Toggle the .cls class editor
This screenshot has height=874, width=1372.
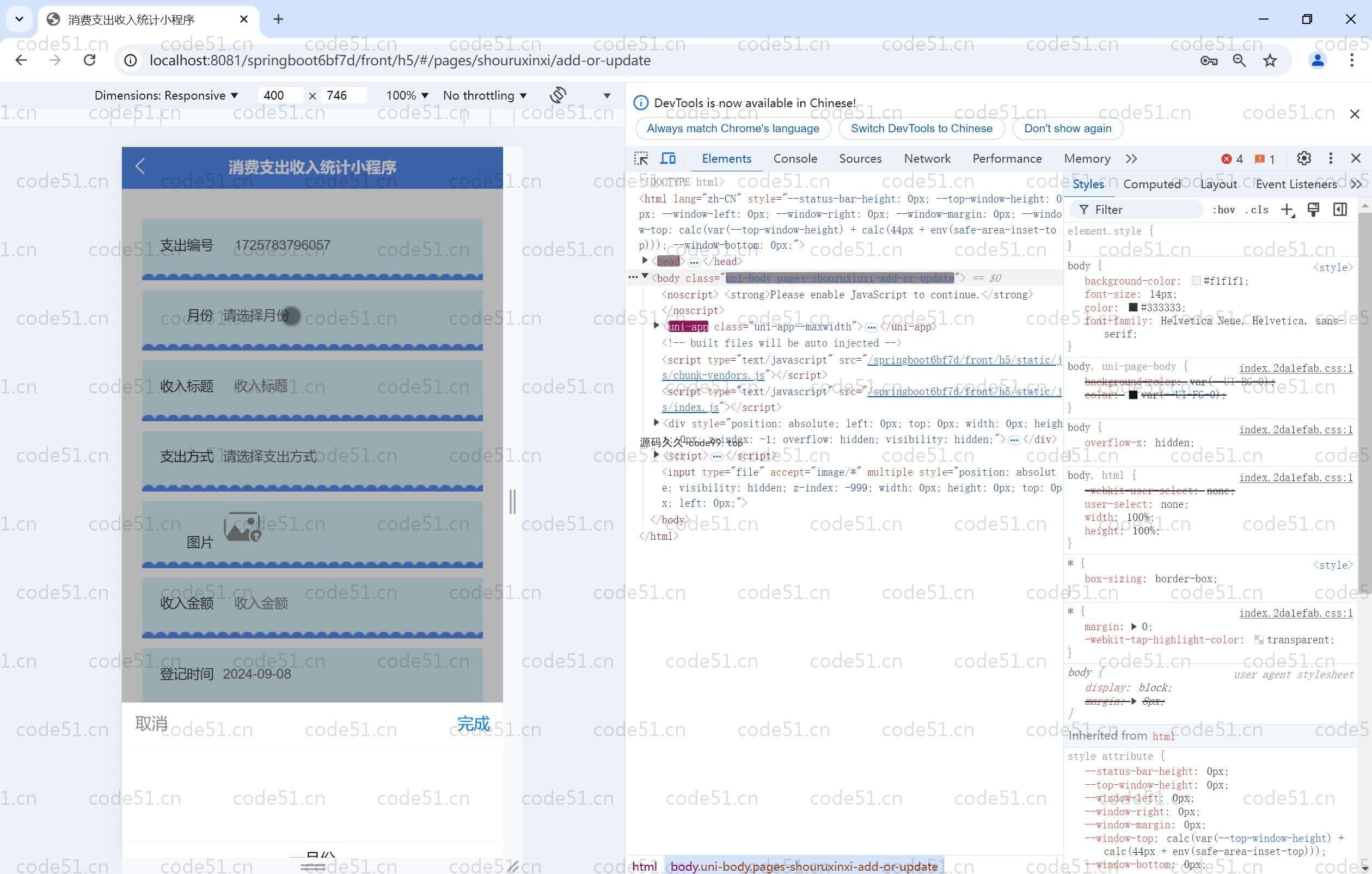click(1257, 210)
